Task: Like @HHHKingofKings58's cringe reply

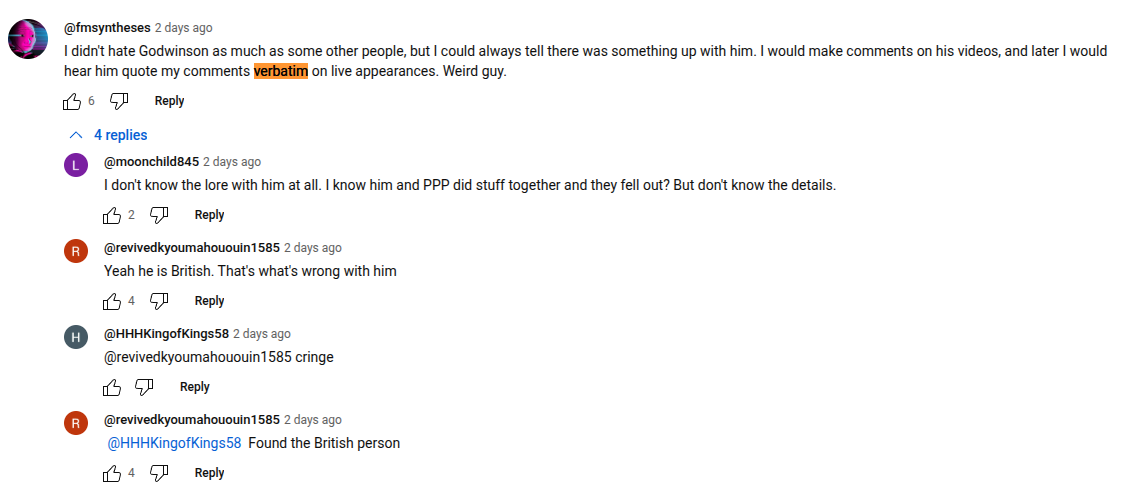Action: pyautogui.click(x=112, y=387)
